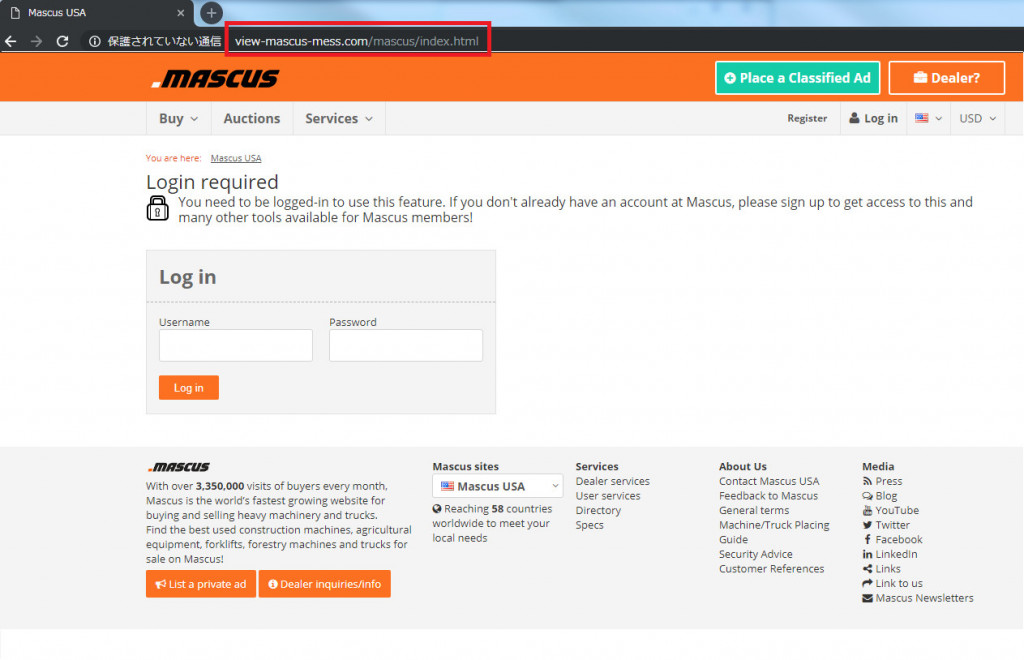Click the Dealer? button
The image size is (1024, 660).
point(946,78)
